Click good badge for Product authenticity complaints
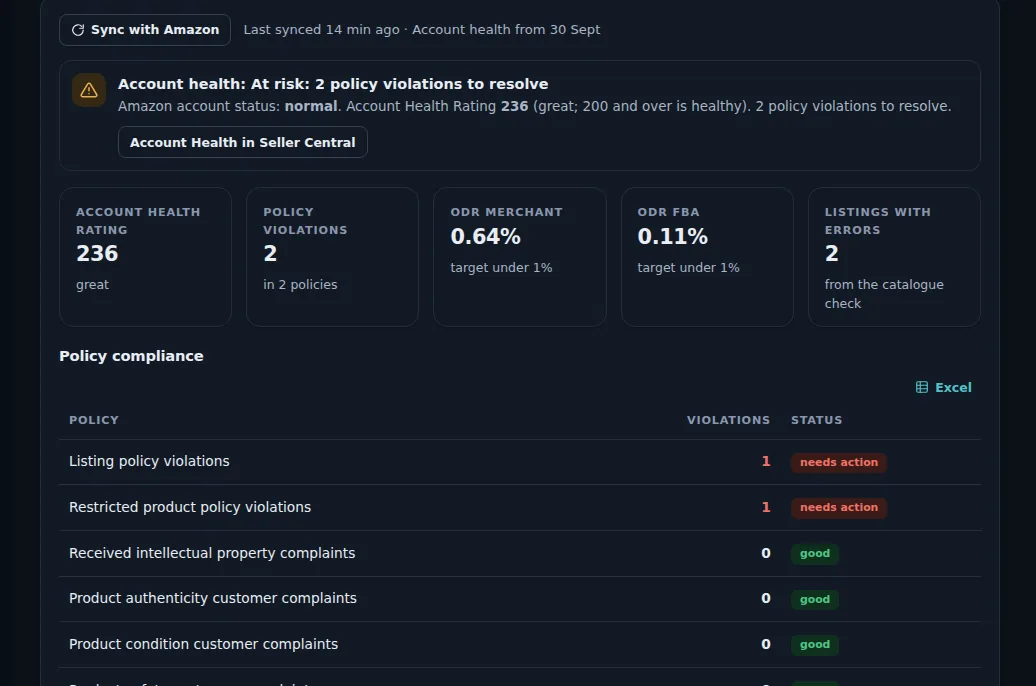This screenshot has height=686, width=1036. (x=815, y=599)
